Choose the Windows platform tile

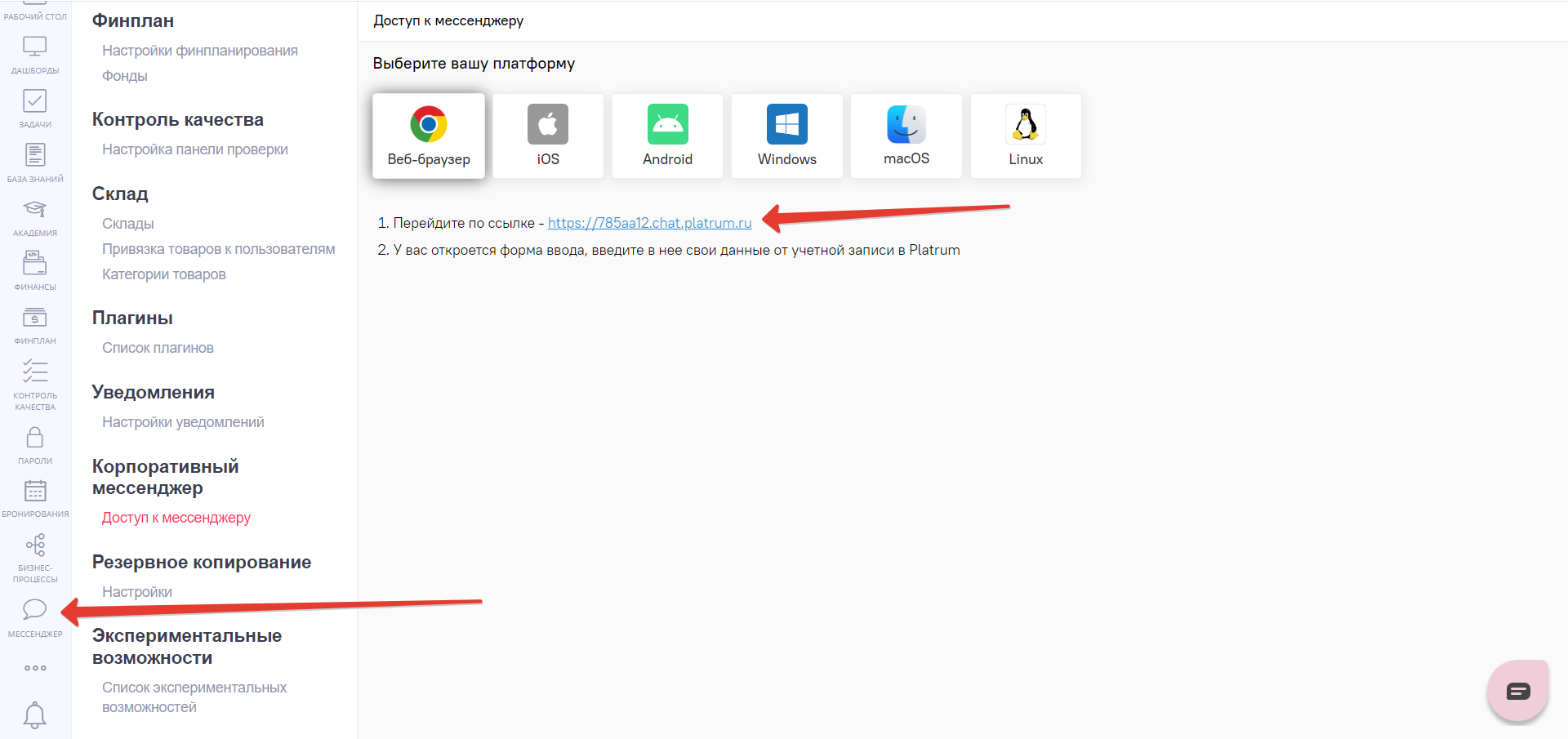(786, 136)
